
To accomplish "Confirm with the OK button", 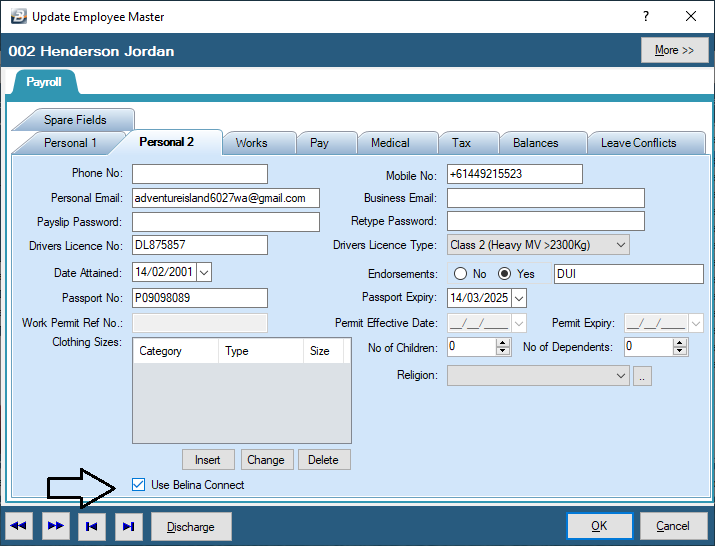I will 600,526.
